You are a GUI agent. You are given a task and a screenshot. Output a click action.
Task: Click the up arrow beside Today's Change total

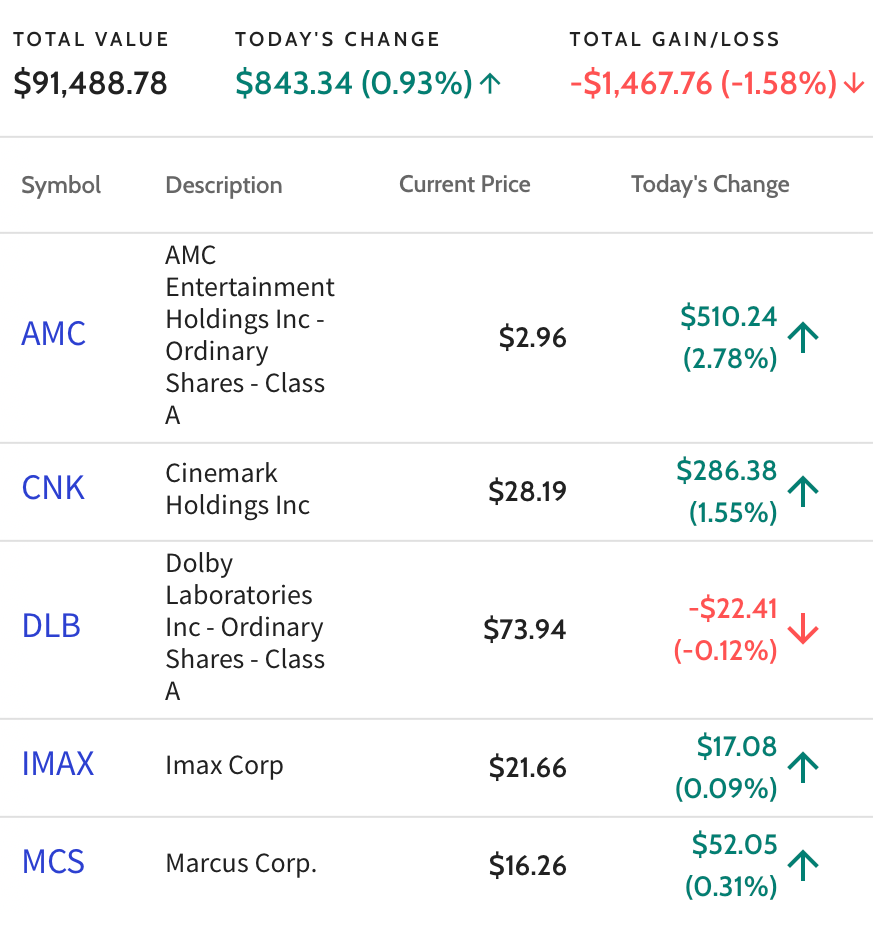pos(490,83)
